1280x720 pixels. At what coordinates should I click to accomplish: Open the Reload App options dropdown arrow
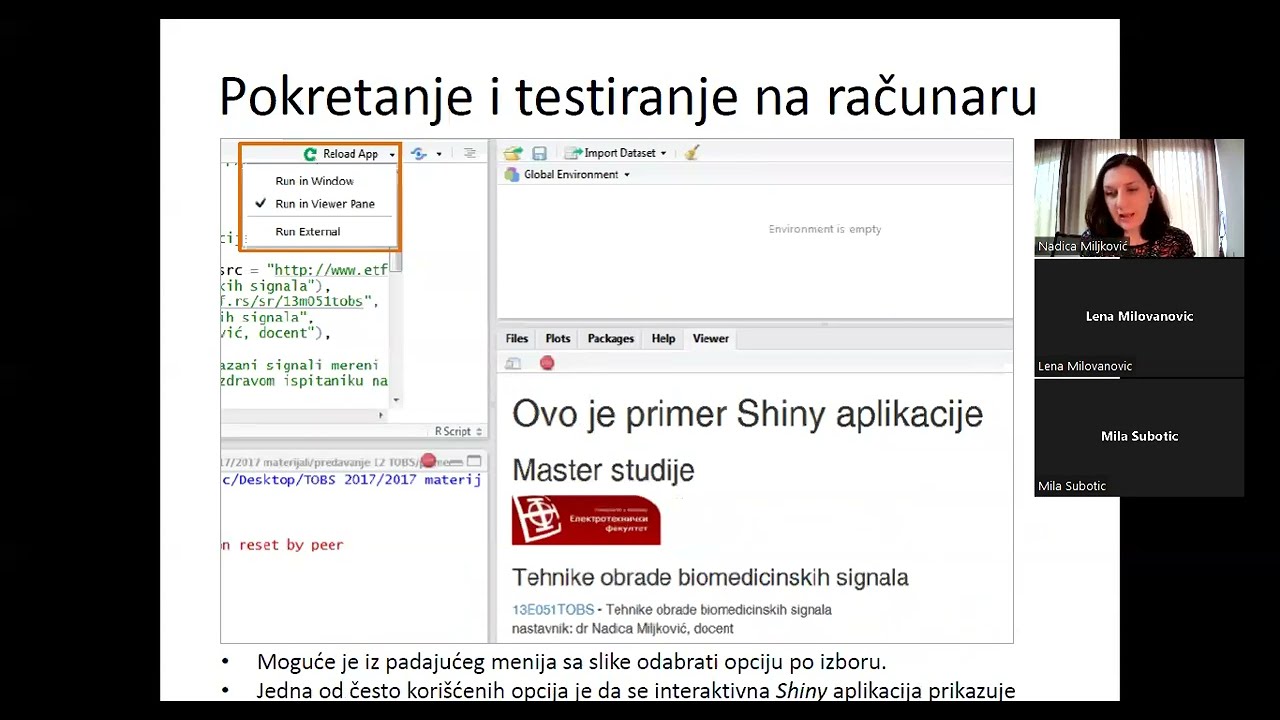(392, 155)
